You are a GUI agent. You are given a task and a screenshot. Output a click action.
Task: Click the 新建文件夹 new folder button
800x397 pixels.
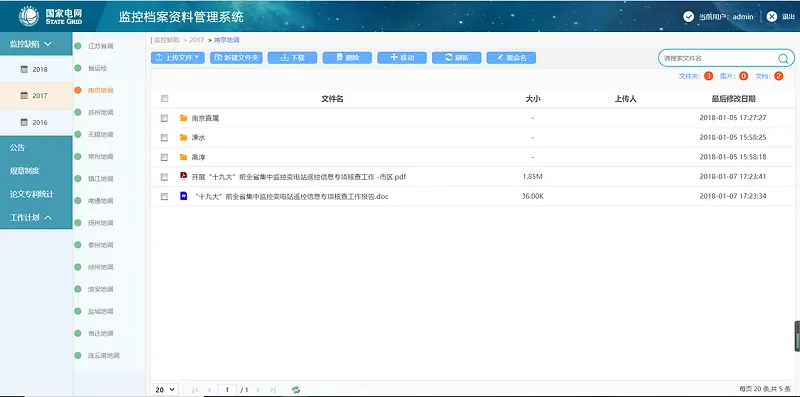click(236, 58)
